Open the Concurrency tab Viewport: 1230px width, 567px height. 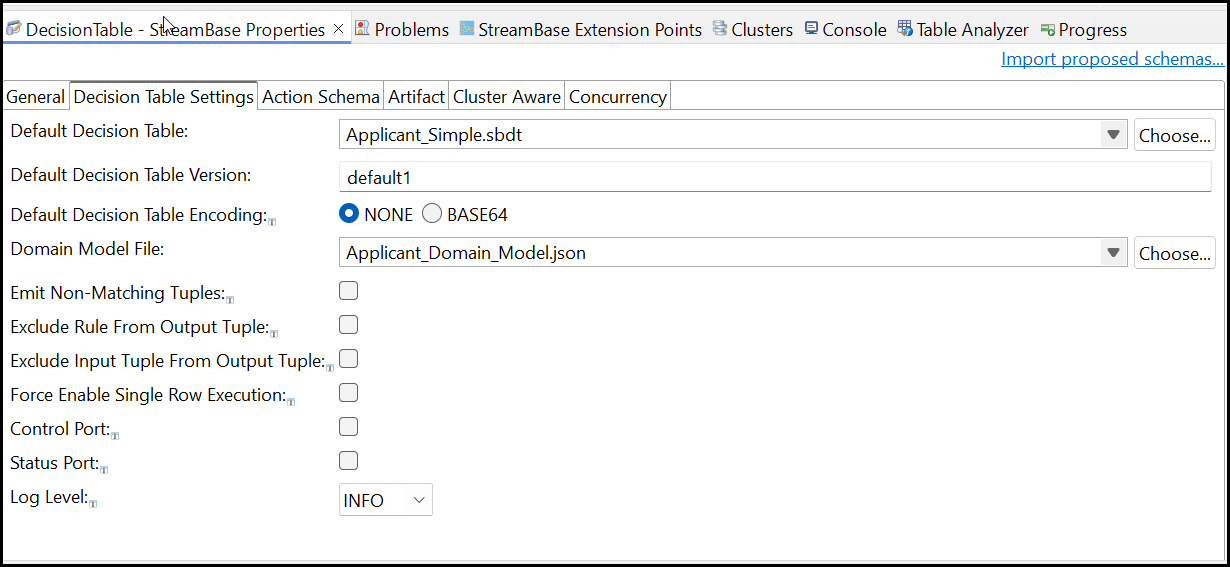point(617,97)
